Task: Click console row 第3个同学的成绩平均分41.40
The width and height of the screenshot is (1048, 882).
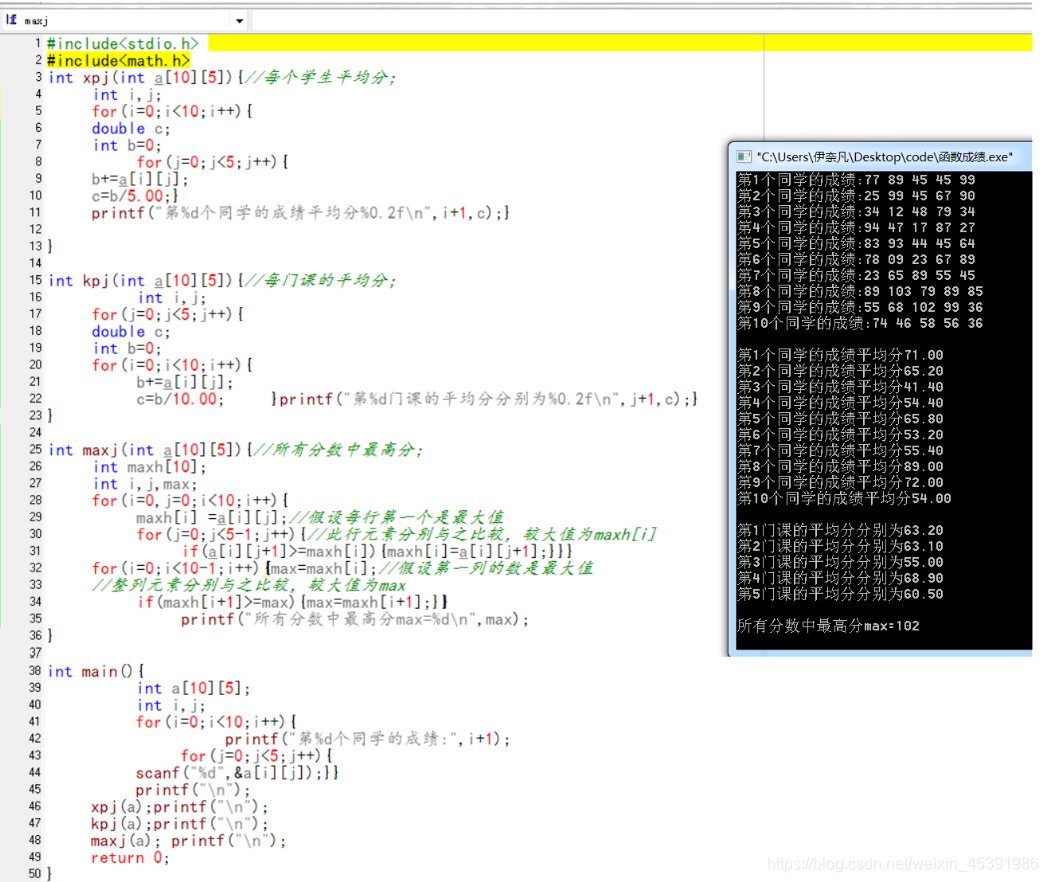Action: coord(840,387)
